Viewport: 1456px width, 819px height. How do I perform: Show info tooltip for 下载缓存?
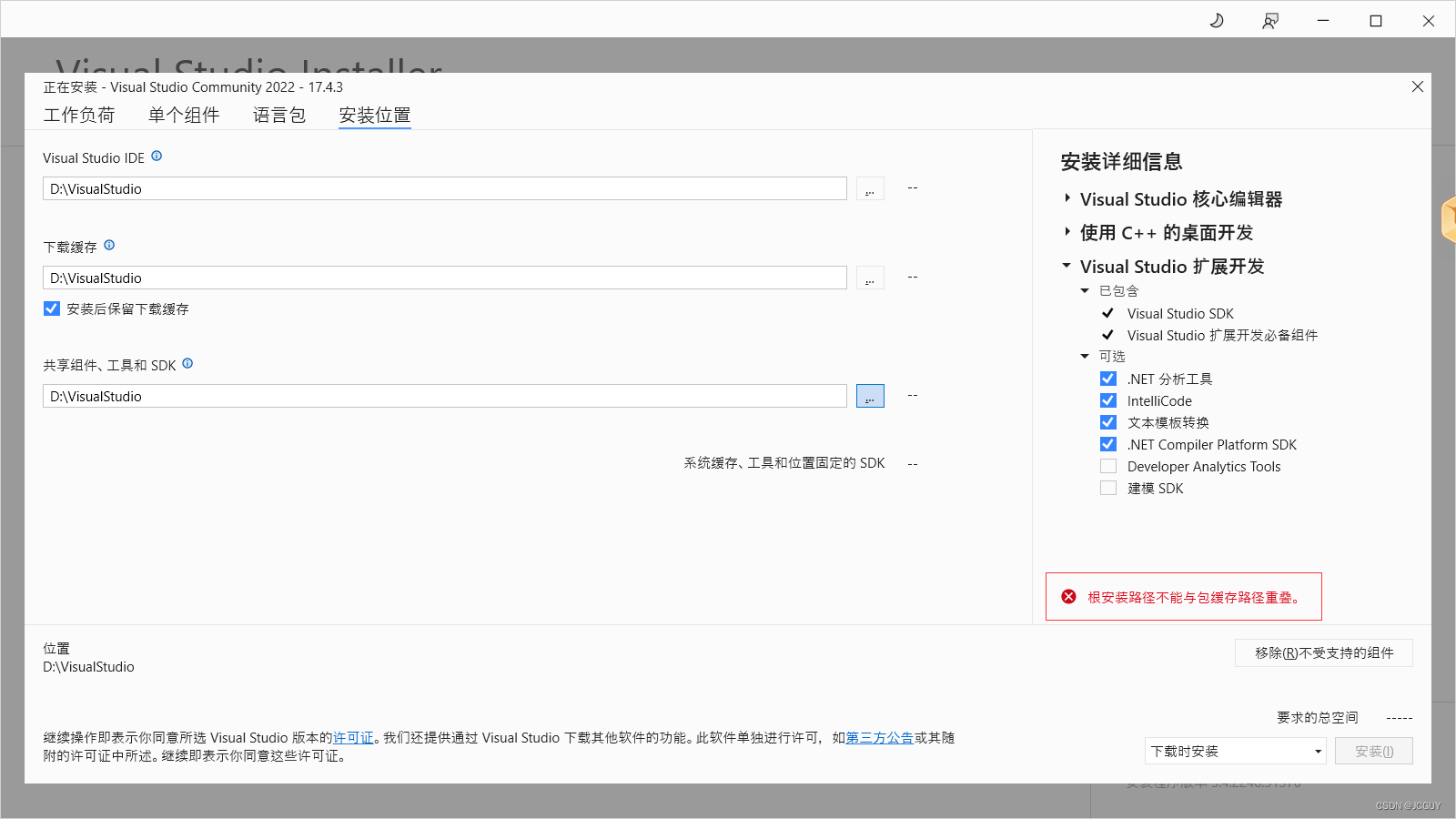click(109, 246)
